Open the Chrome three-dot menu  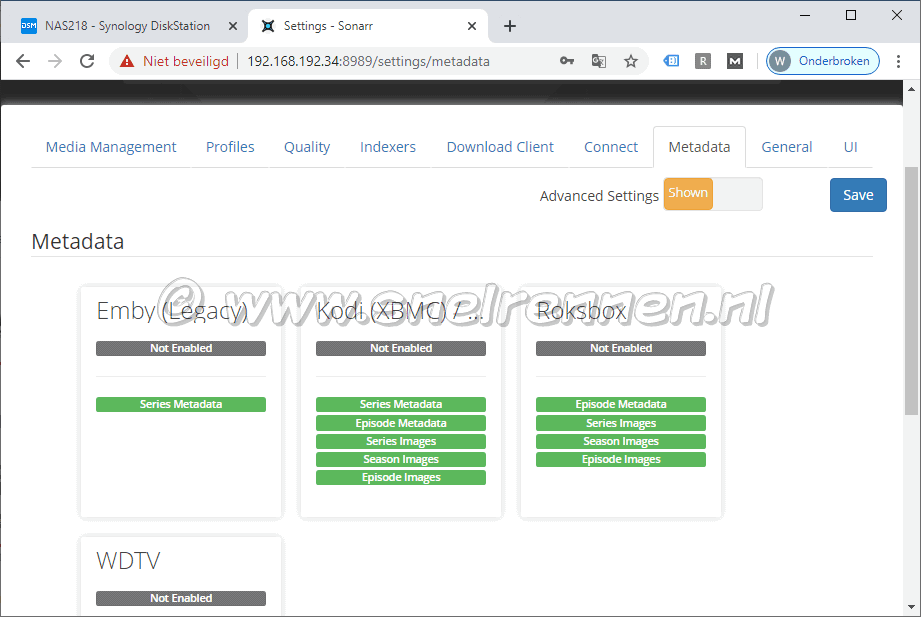[x=898, y=61]
